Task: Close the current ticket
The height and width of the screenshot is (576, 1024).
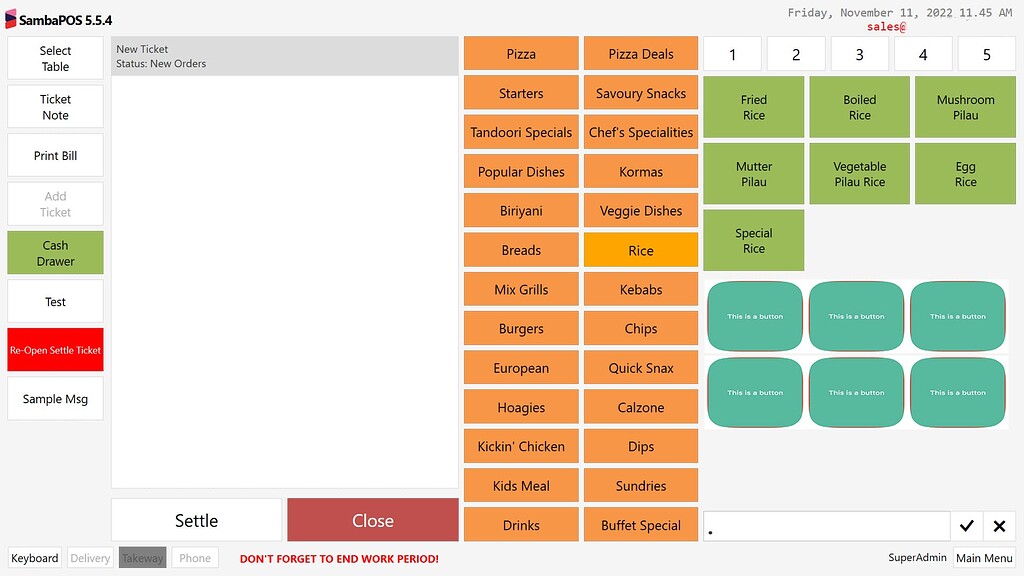Action: tap(372, 520)
